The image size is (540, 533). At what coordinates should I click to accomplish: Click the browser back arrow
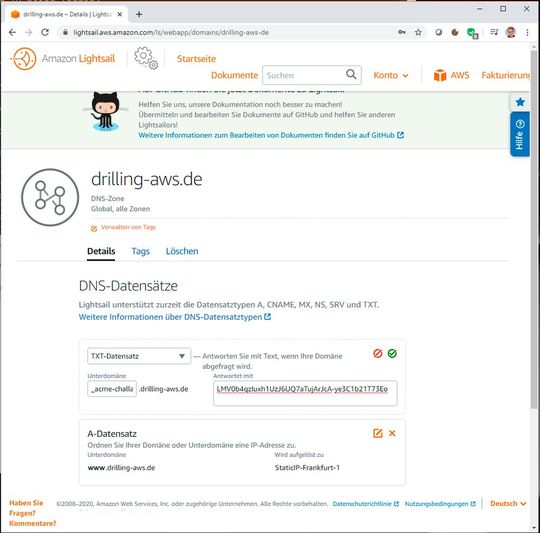coord(12,32)
